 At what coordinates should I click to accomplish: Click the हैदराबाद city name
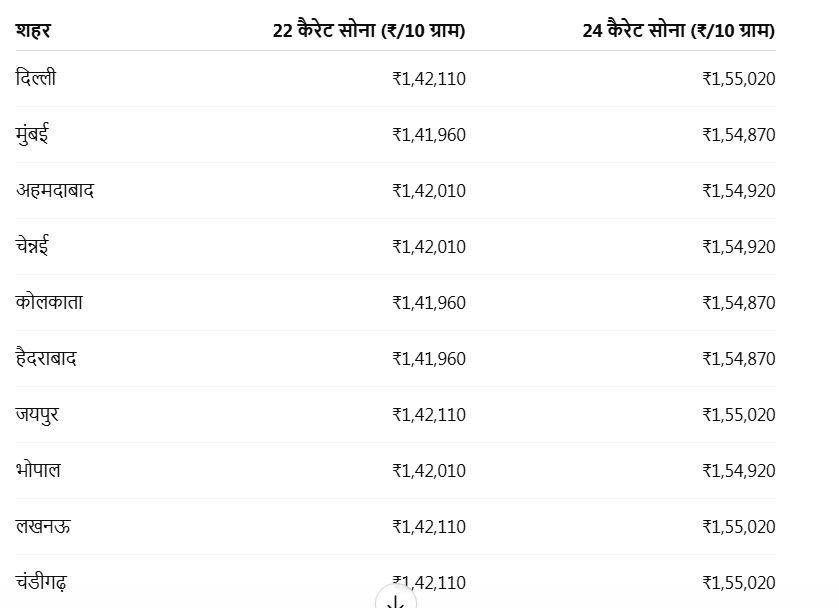[46, 358]
